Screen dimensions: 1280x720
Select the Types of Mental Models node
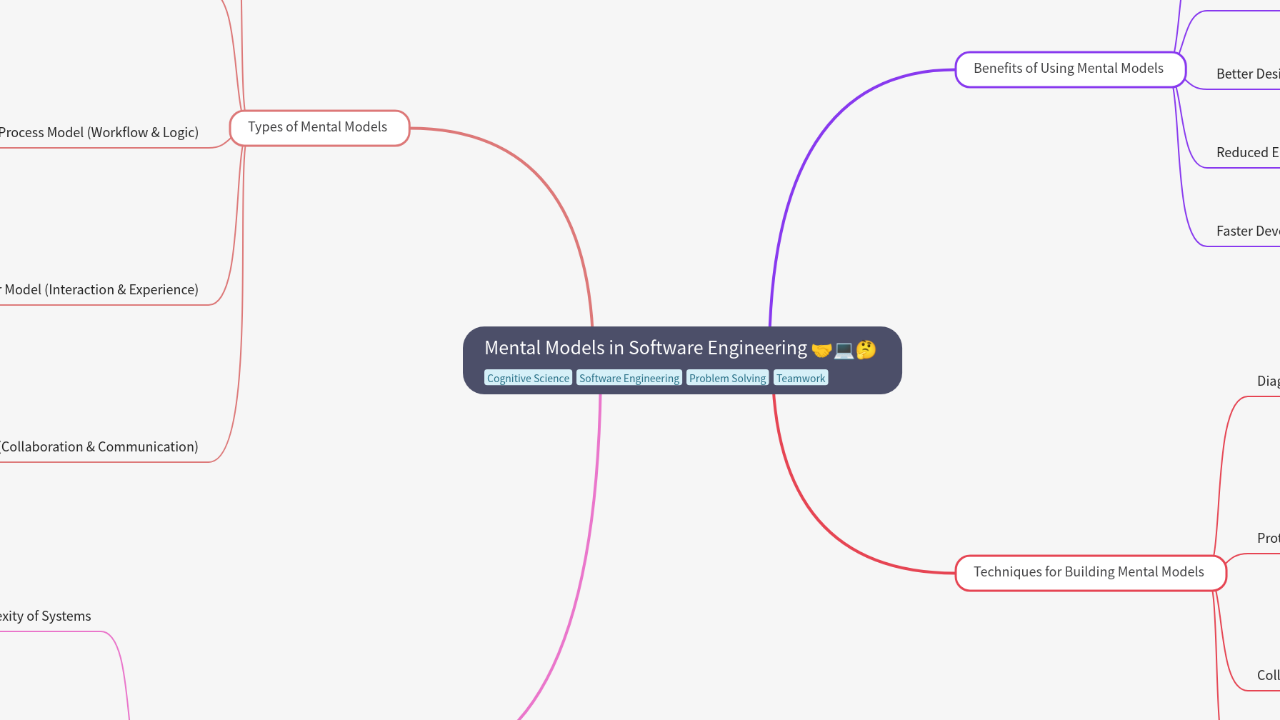tap(319, 128)
